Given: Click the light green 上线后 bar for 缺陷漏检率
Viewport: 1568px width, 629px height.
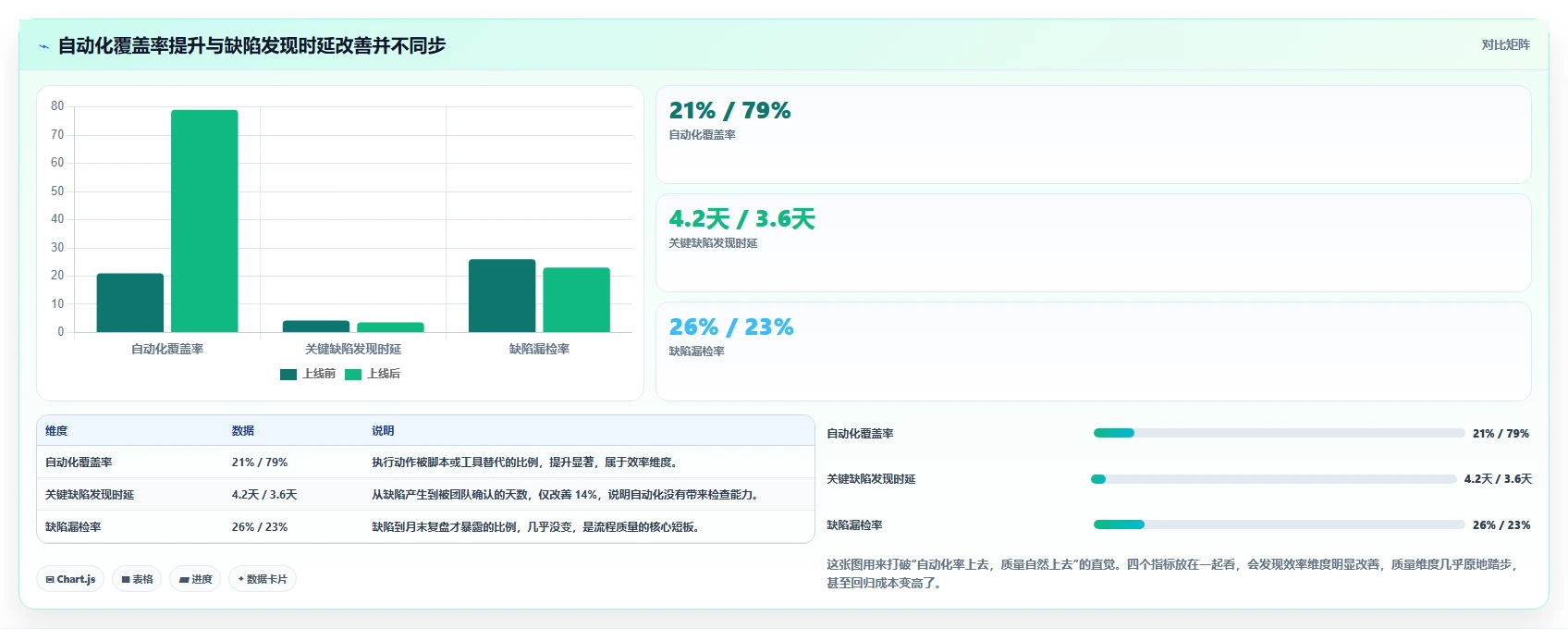Looking at the screenshot, I should coord(576,300).
